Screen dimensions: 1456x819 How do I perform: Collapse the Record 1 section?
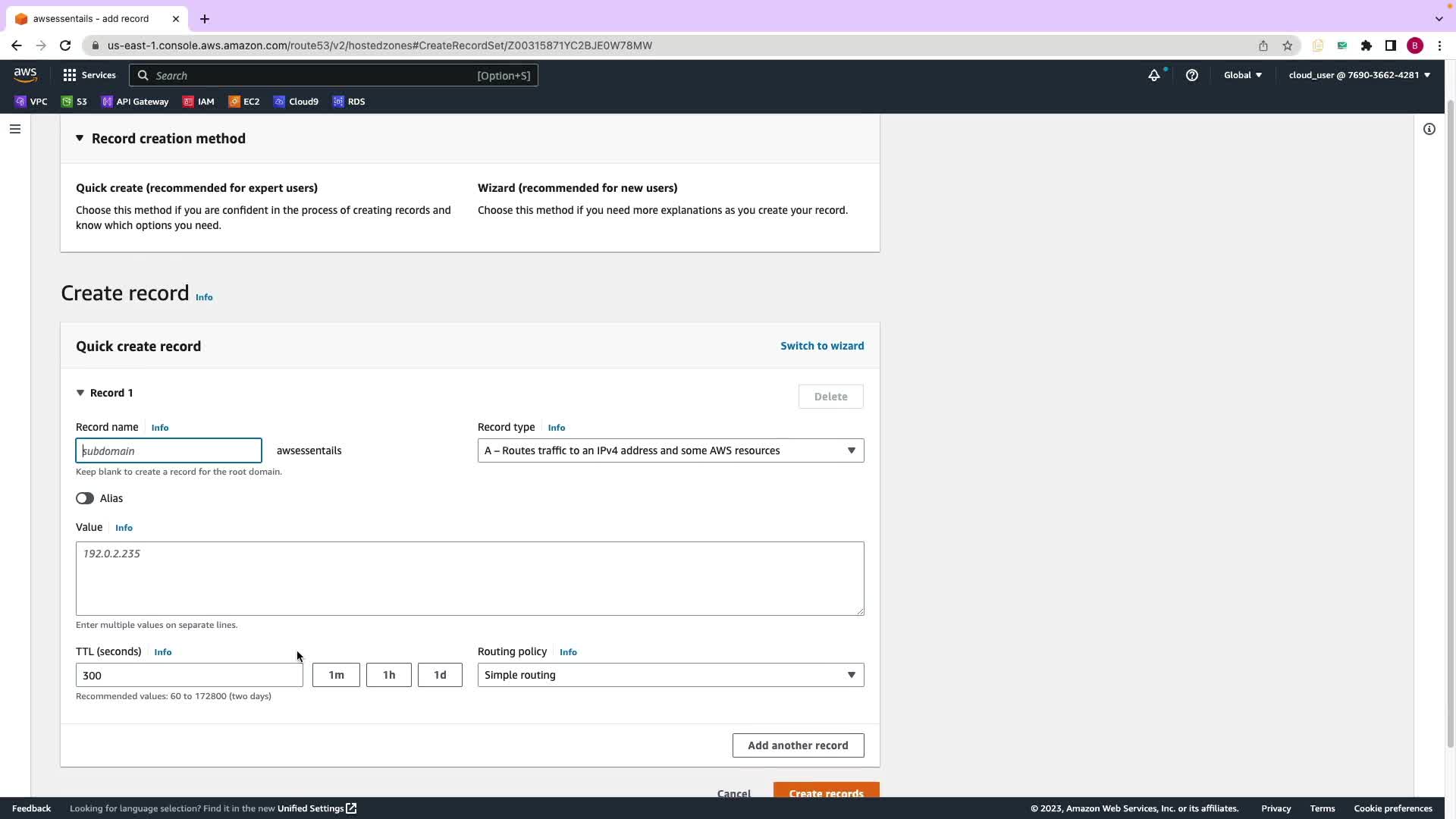coord(80,393)
